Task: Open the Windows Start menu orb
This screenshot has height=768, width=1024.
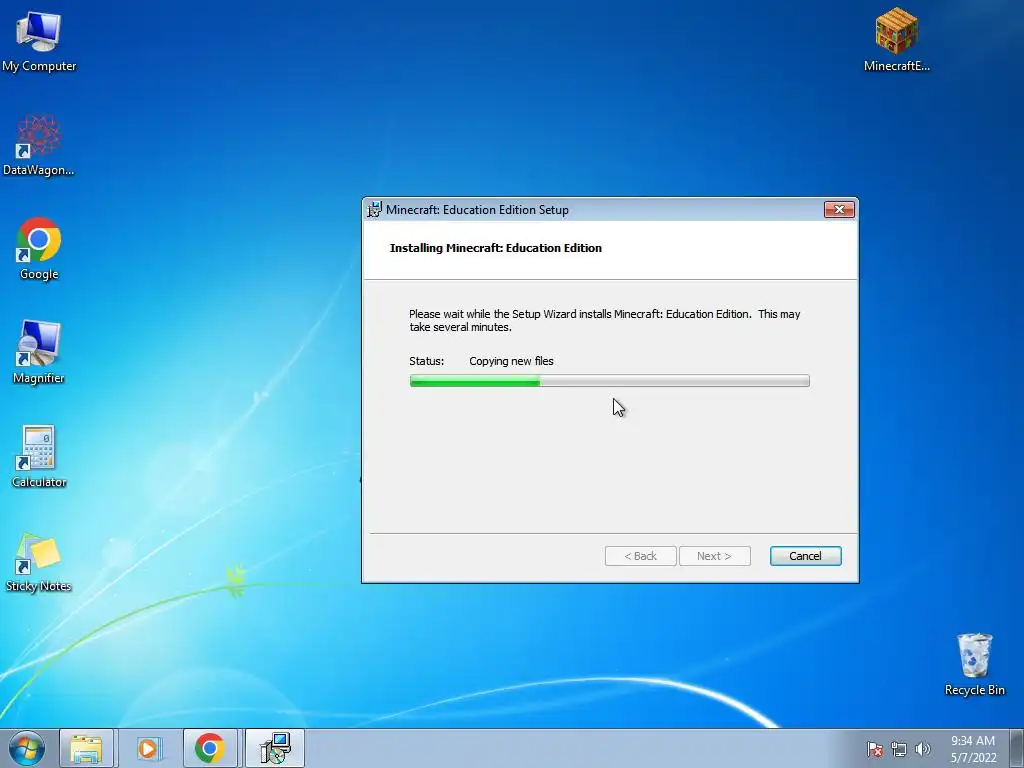Action: coord(27,748)
